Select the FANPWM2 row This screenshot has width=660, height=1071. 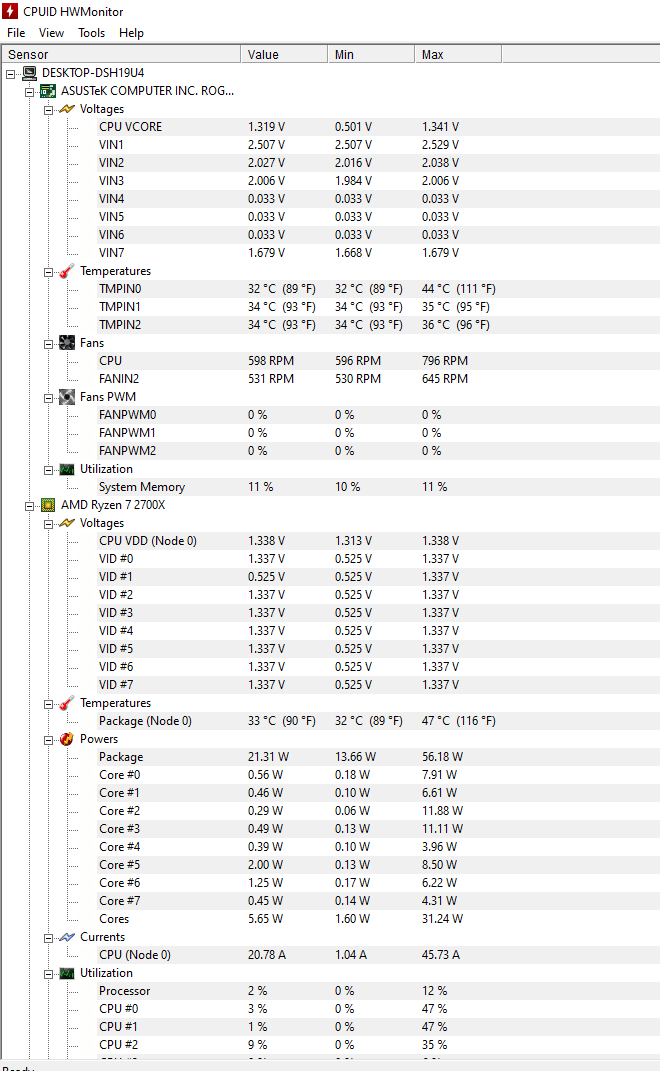click(x=378, y=451)
